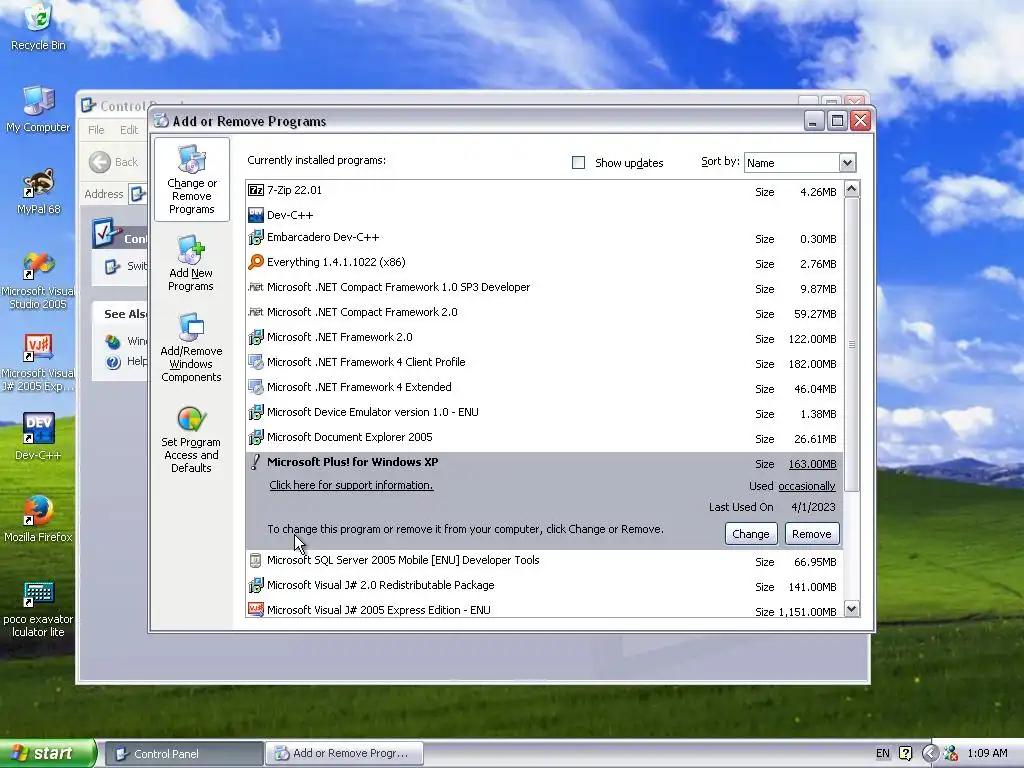Viewport: 1024px width, 768px height.
Task: Click Back button in Control Panel window
Action: click(114, 162)
